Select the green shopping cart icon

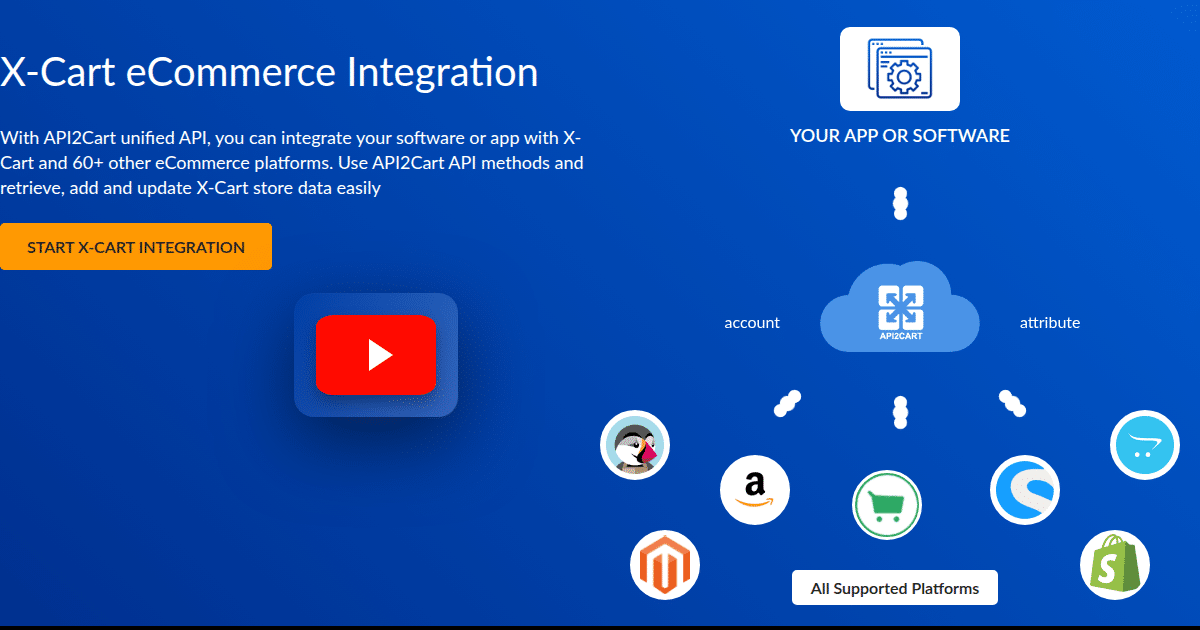click(887, 505)
